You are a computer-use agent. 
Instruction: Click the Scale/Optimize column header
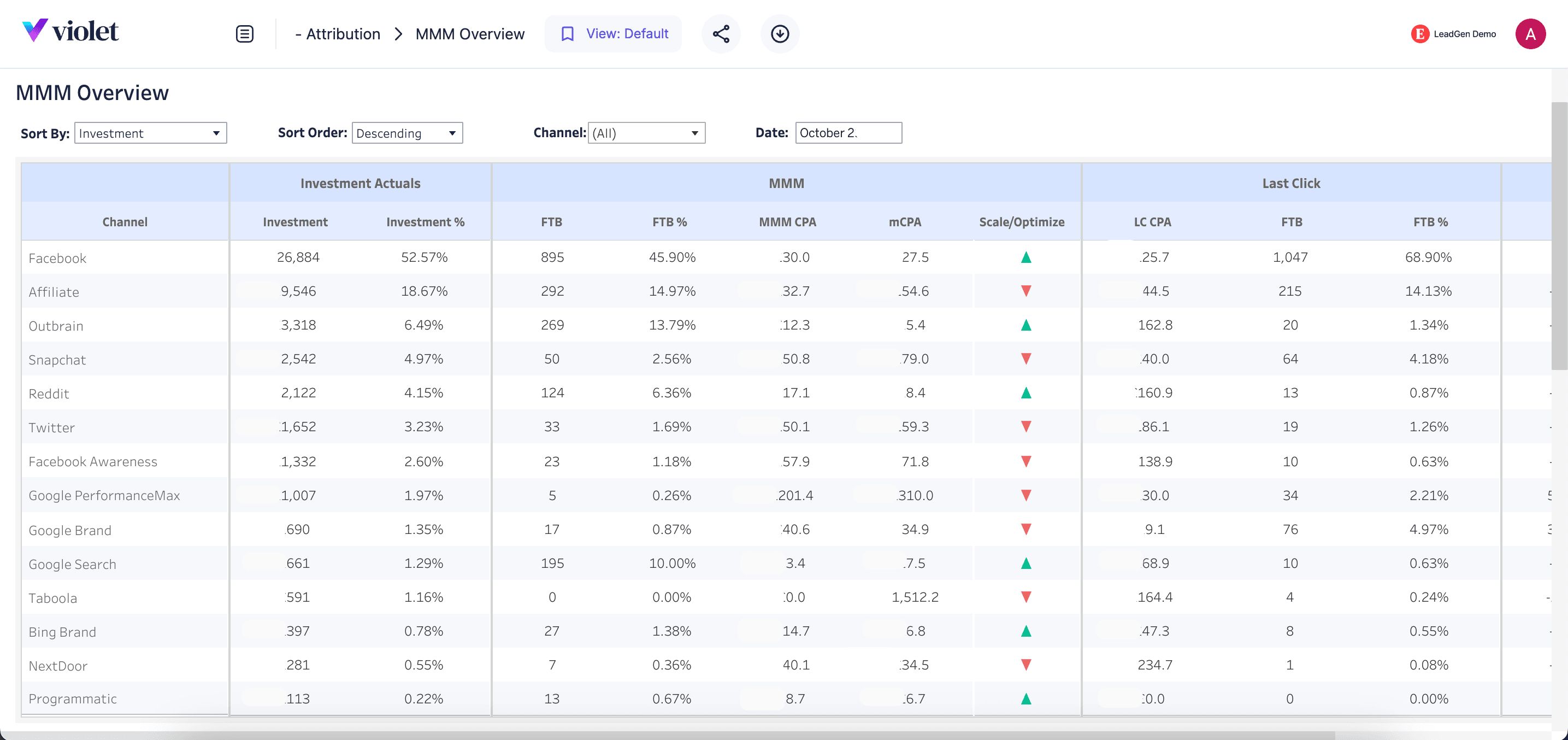1022,222
